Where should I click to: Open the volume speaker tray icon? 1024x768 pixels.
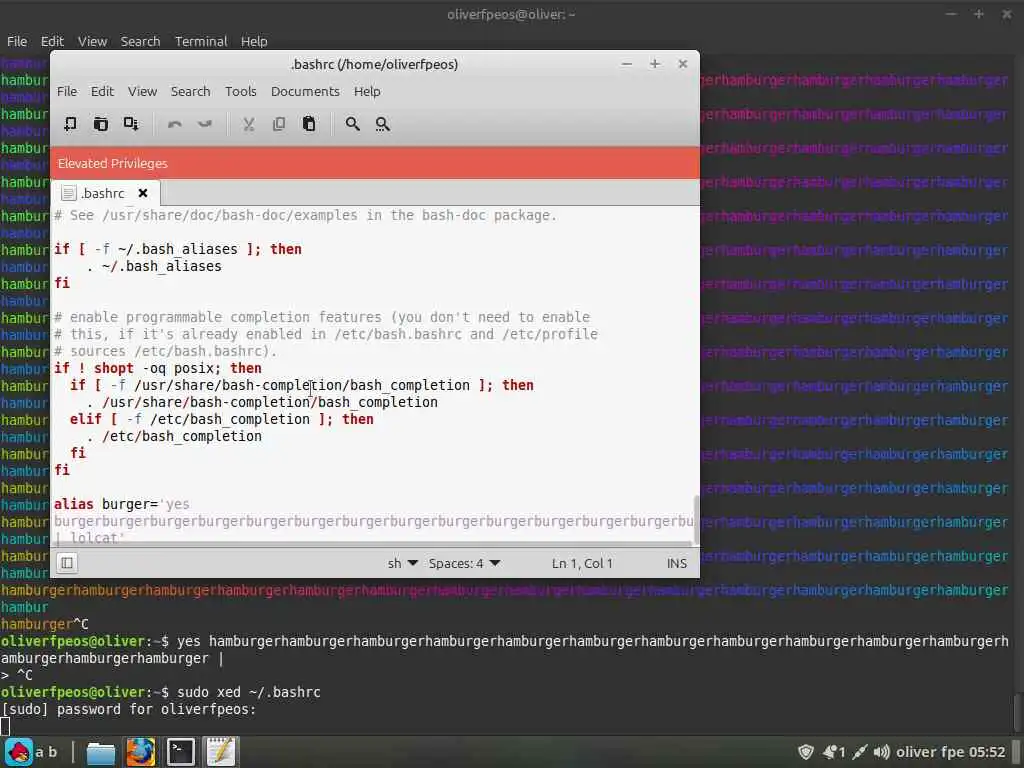click(x=882, y=752)
